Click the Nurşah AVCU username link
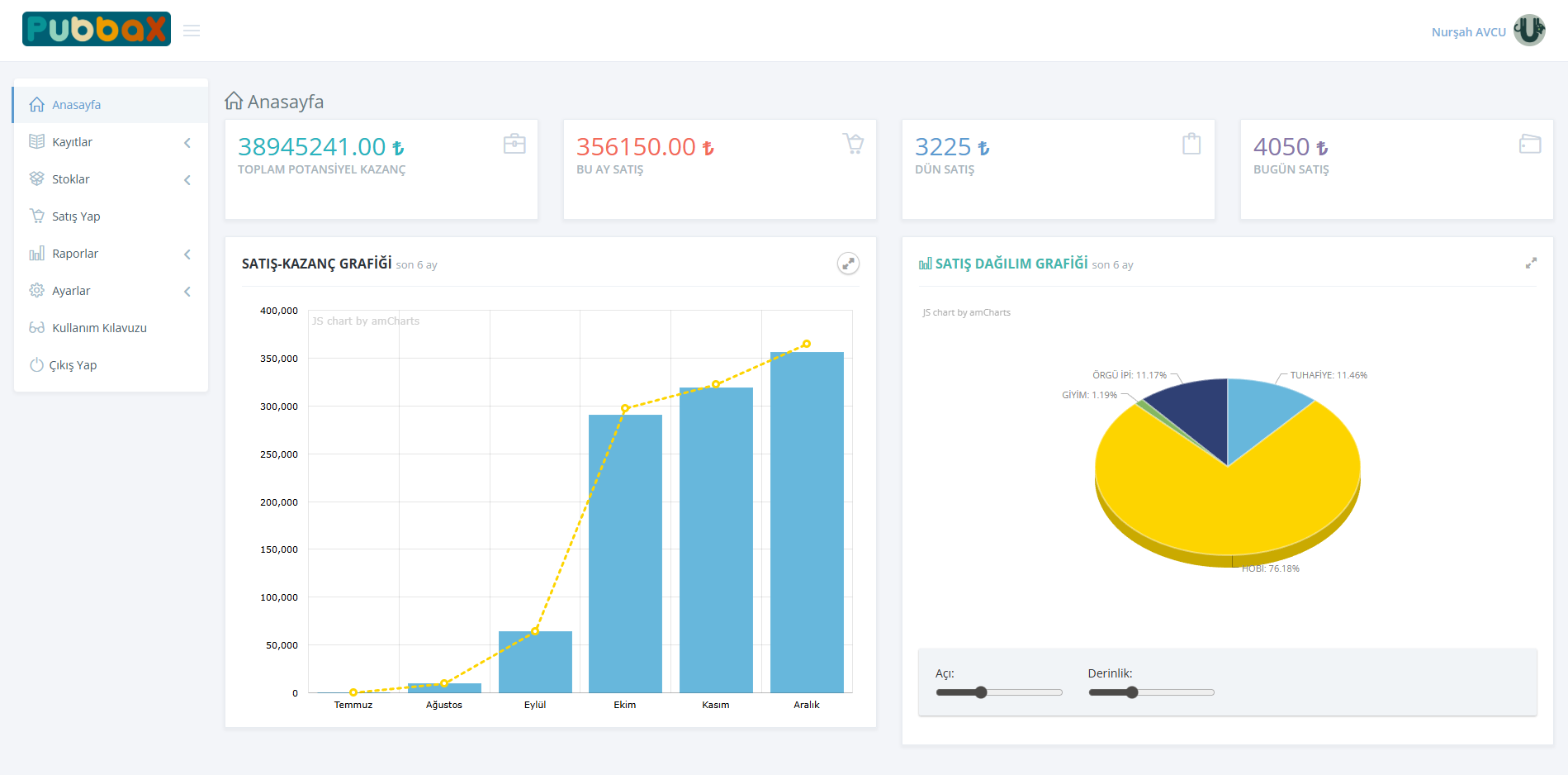 (1468, 32)
